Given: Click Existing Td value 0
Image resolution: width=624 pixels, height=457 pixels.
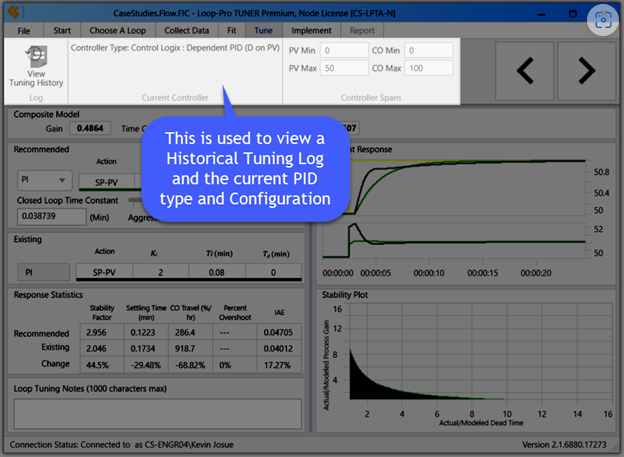Looking at the screenshot, I should [273, 272].
